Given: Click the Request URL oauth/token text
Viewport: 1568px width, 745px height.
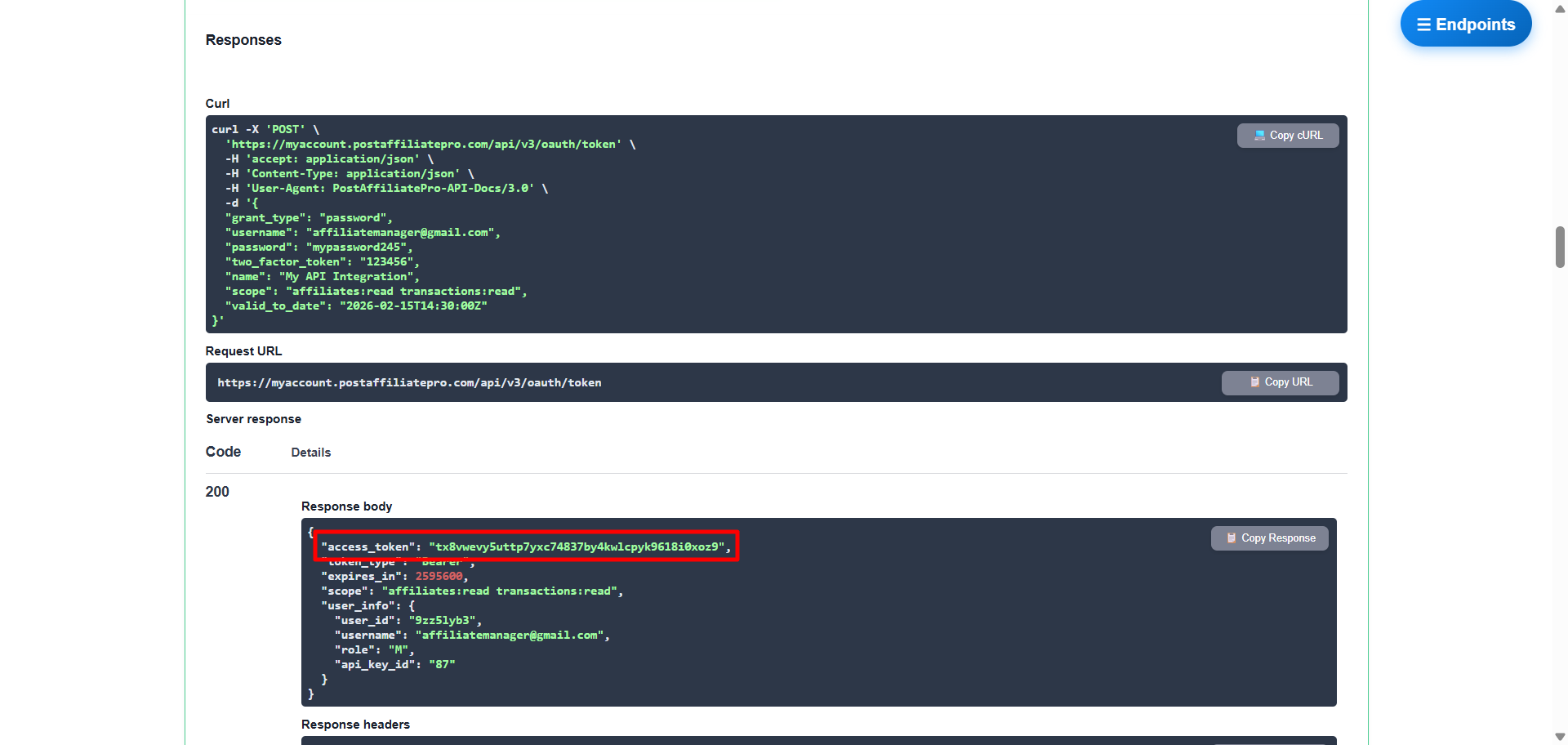Looking at the screenshot, I should coord(409,383).
